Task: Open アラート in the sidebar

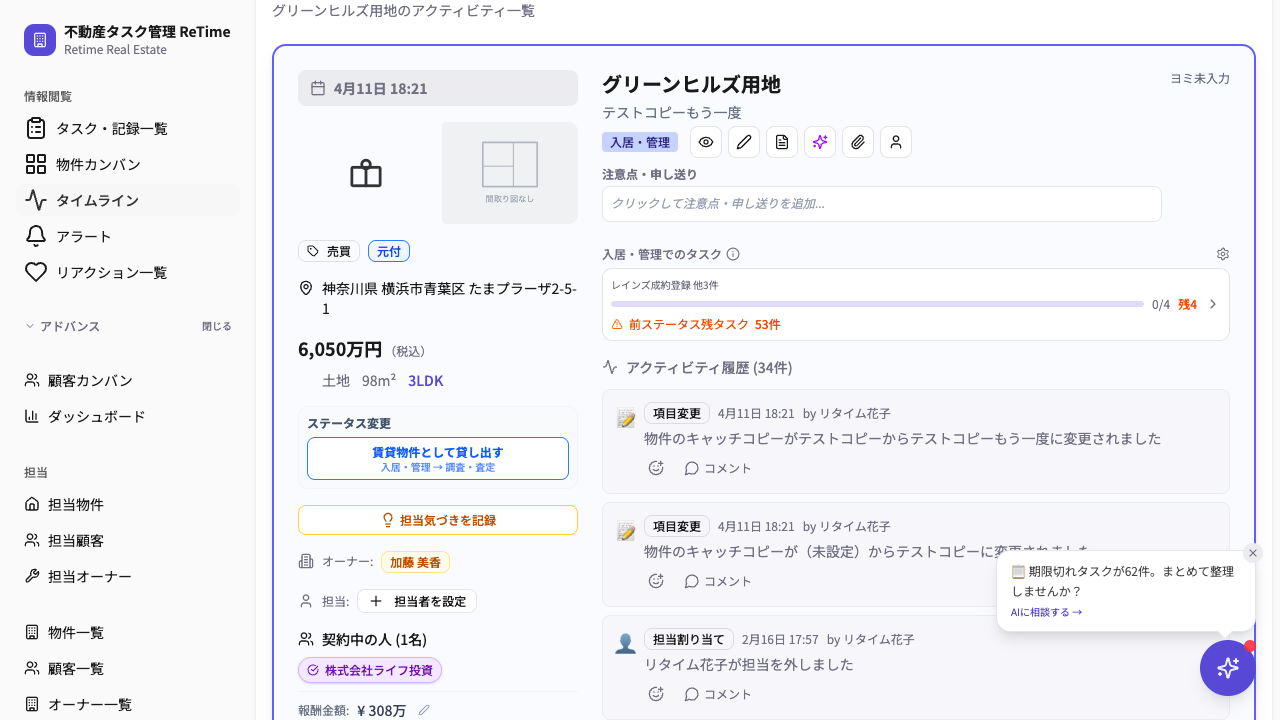Action: [x=128, y=236]
